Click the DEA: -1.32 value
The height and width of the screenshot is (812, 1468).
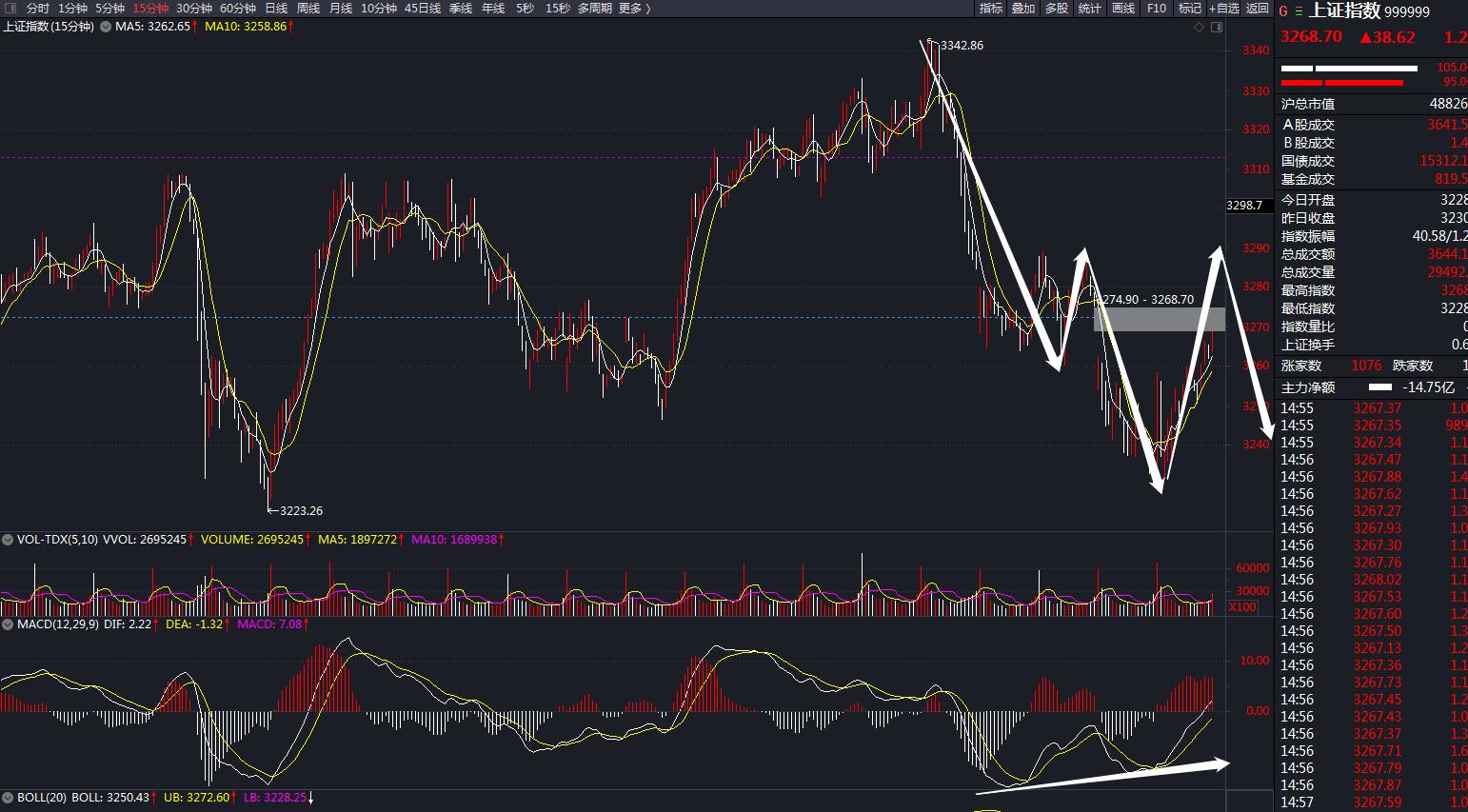point(195,624)
